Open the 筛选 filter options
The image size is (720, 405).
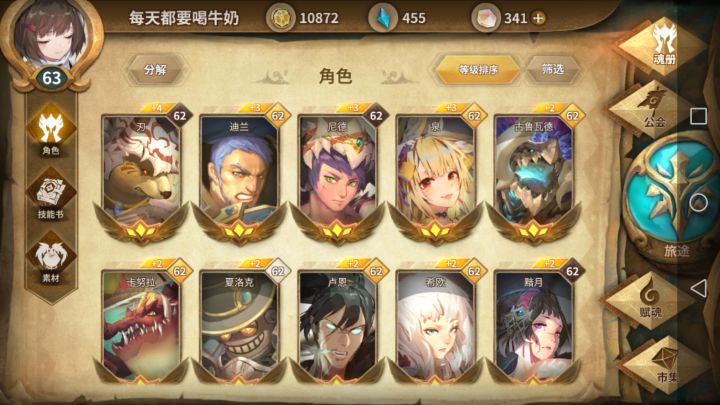coord(552,70)
